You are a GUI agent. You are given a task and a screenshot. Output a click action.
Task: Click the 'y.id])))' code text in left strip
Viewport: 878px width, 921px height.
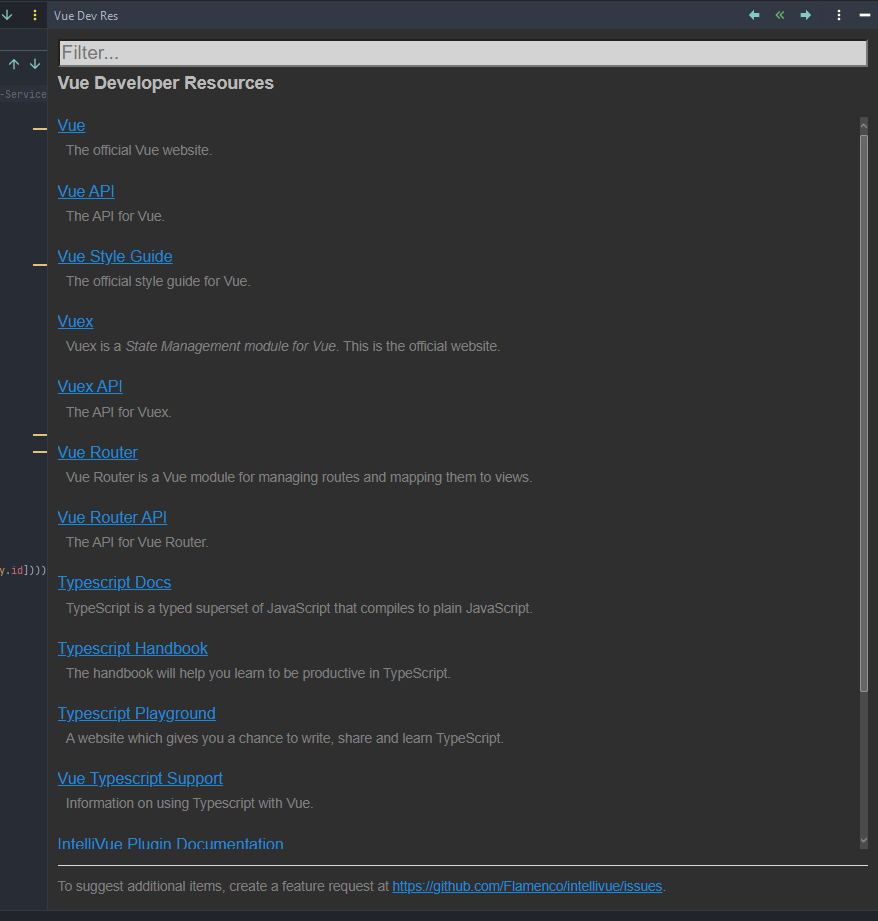click(x=23, y=570)
